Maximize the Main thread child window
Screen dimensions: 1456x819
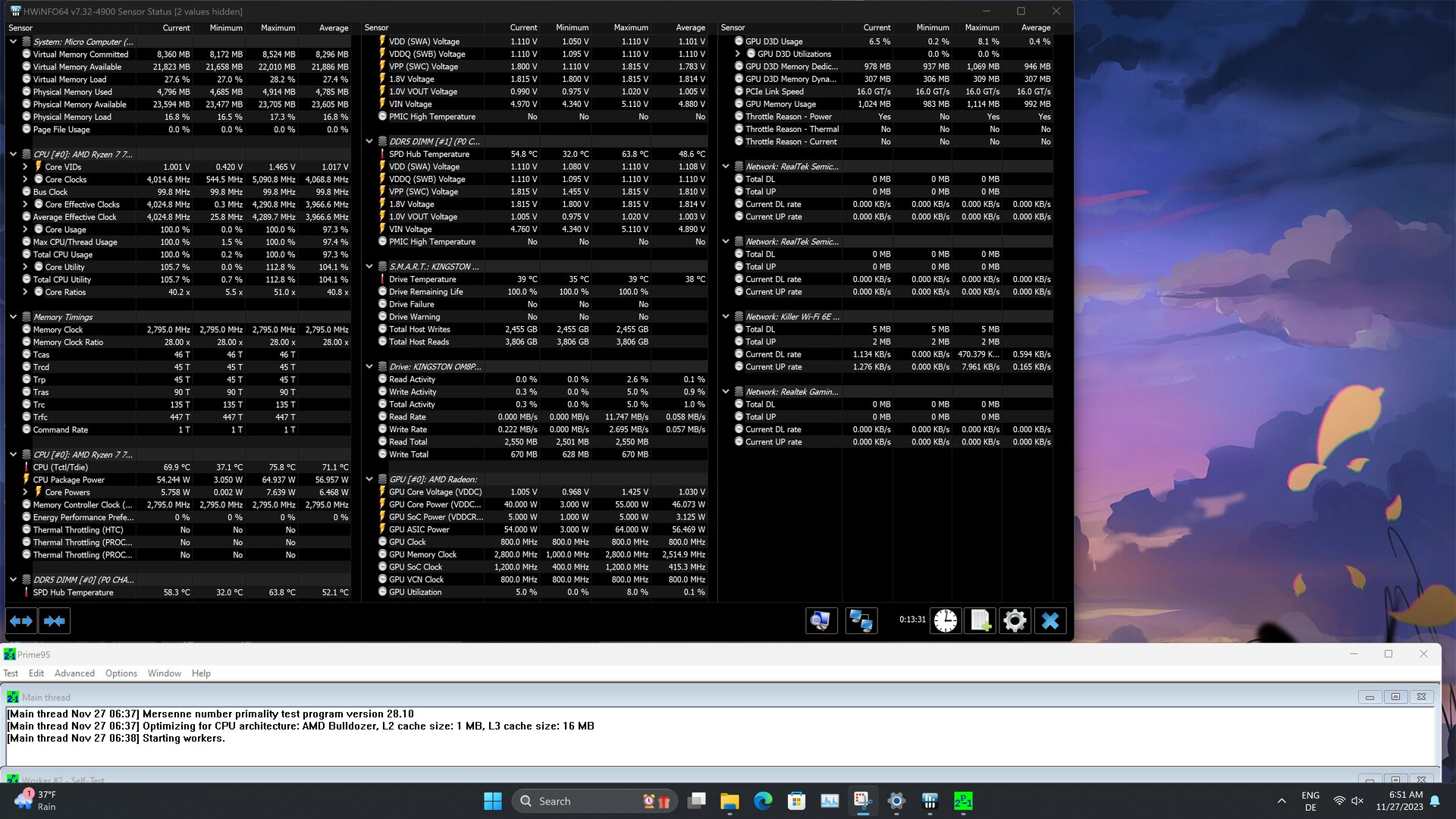(1395, 697)
